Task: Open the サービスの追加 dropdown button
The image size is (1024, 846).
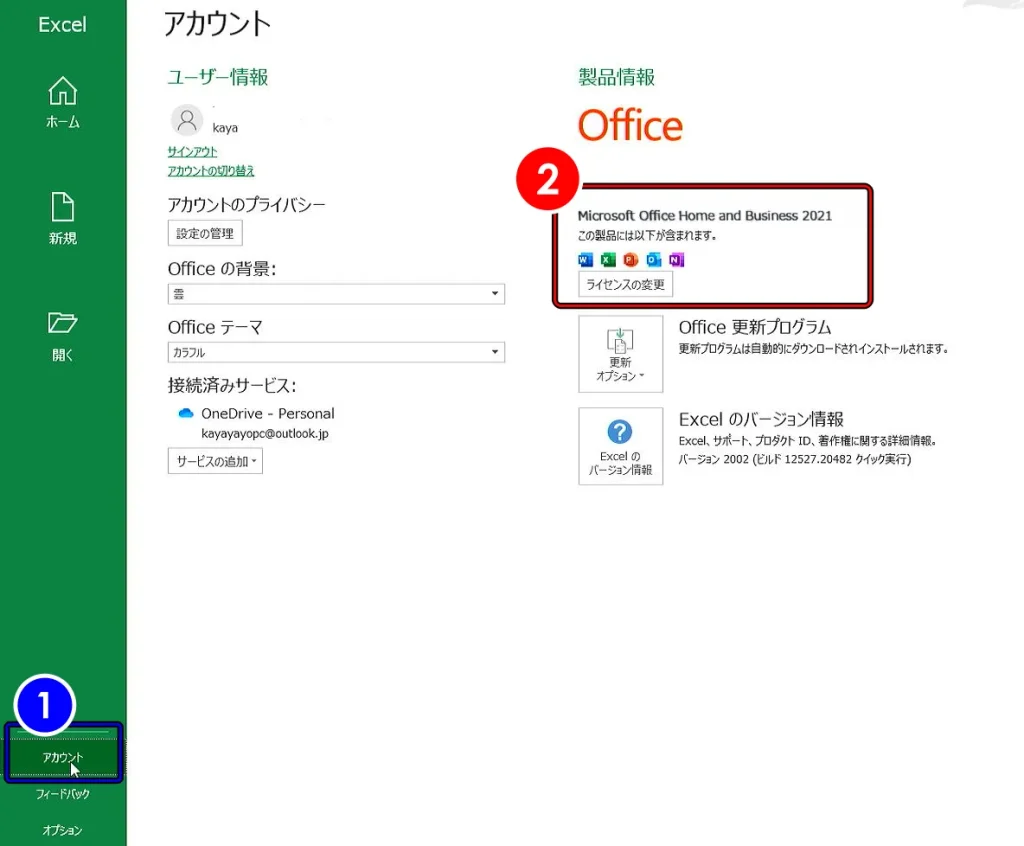Action: point(216,461)
